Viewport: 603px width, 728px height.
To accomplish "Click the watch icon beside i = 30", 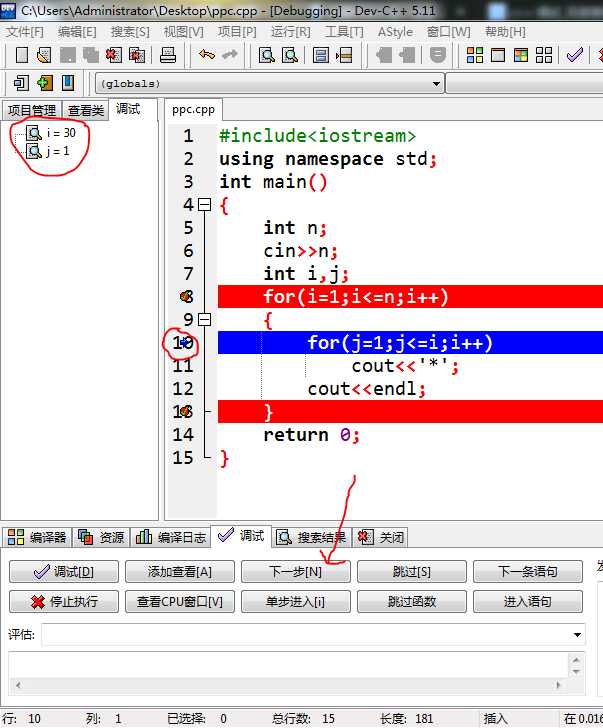I will tap(34, 133).
